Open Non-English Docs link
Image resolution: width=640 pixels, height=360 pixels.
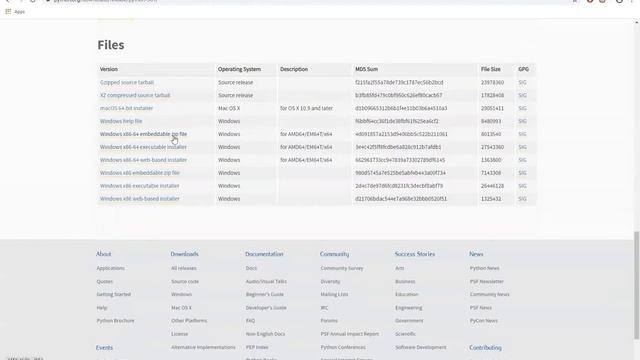pos(265,334)
